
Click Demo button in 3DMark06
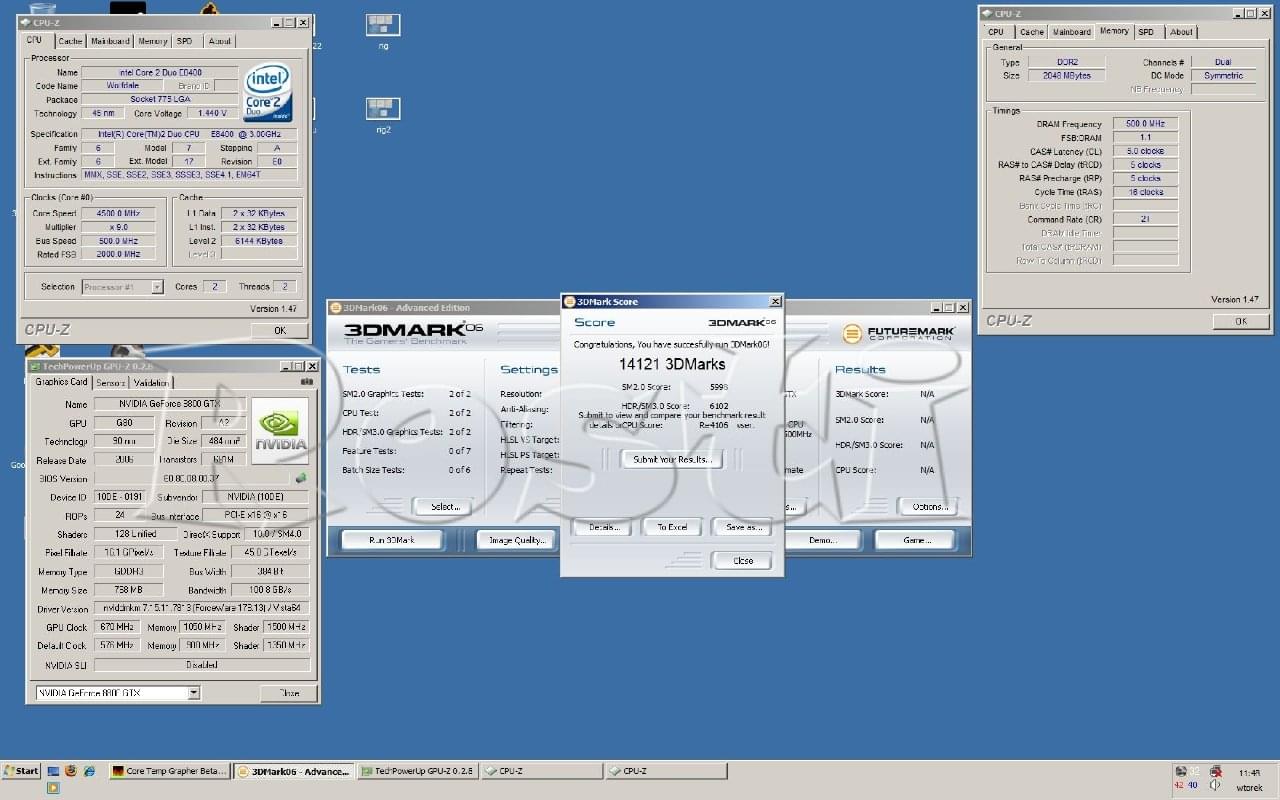tap(822, 540)
